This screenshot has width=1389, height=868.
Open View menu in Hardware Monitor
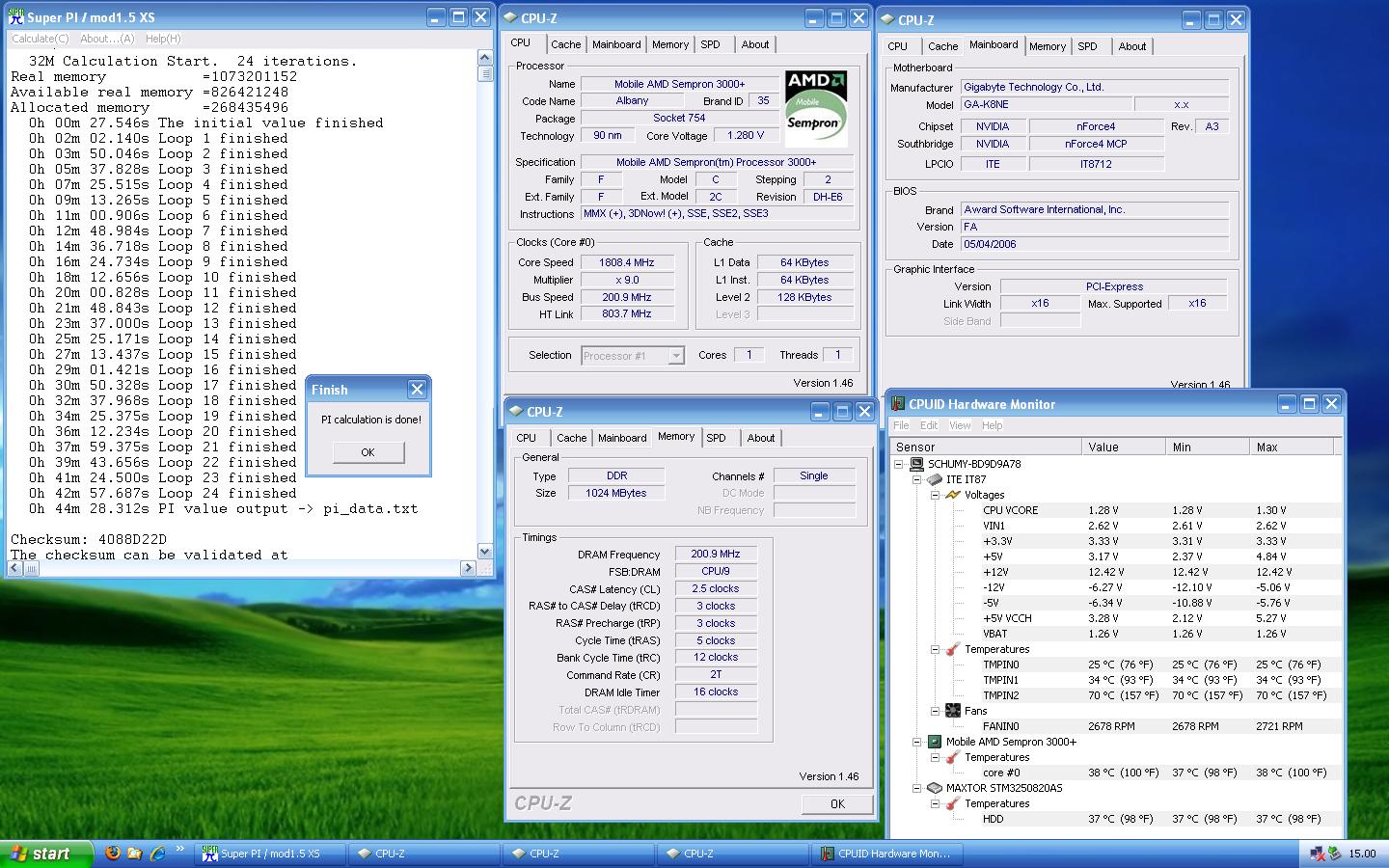click(x=960, y=425)
